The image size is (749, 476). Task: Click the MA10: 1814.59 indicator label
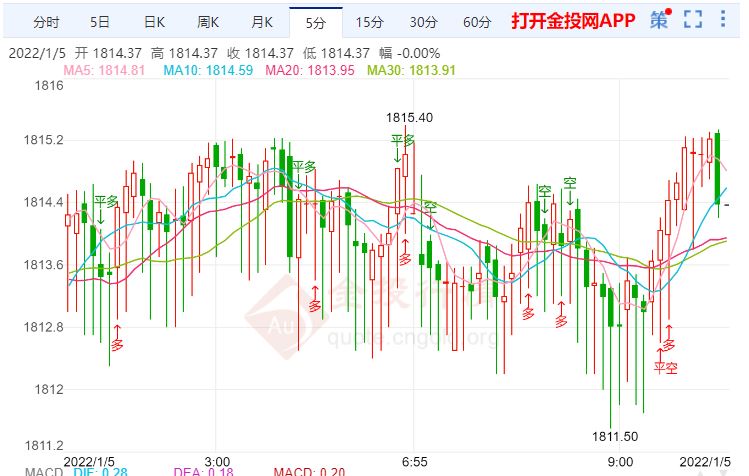point(208,70)
